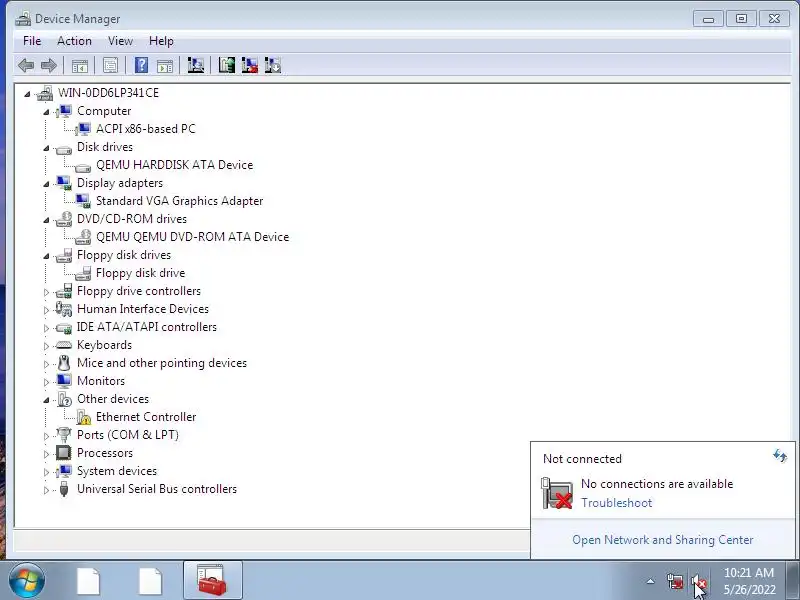Screen dimensions: 800x600
Task: Click the Universal Serial Bus plug icon
Action: pyautogui.click(x=64, y=489)
